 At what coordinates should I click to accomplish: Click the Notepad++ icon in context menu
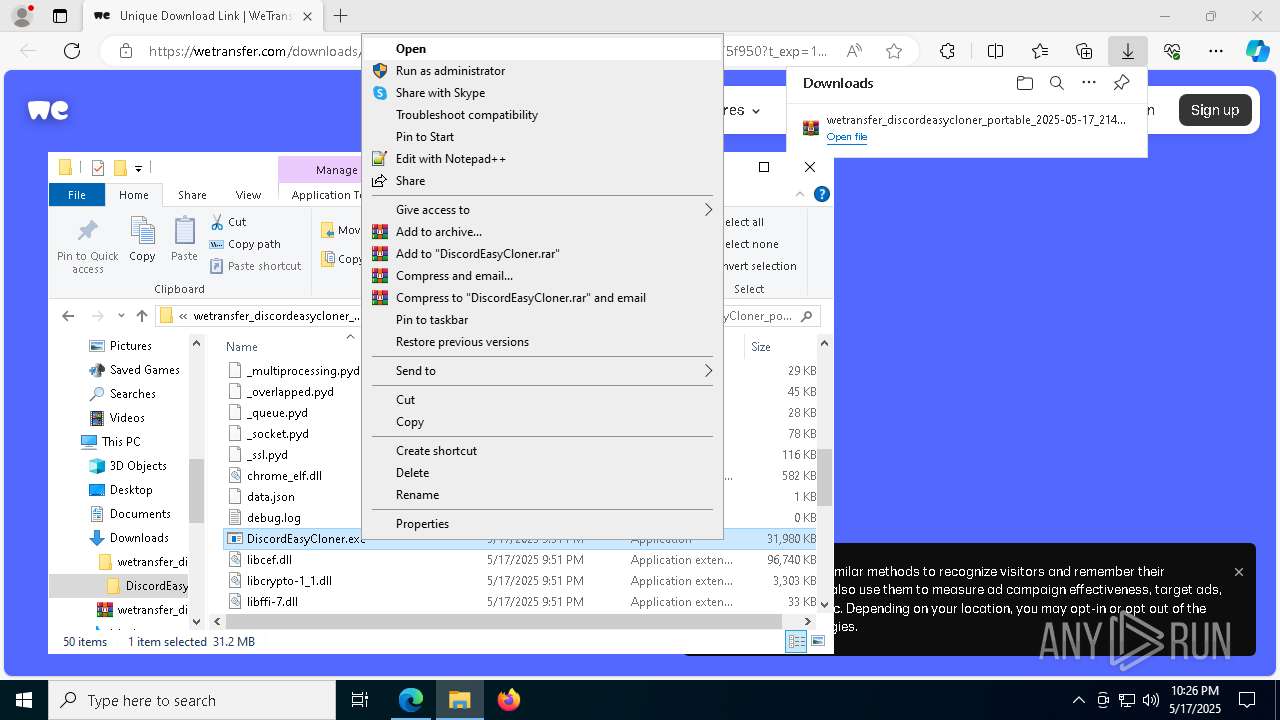(379, 158)
